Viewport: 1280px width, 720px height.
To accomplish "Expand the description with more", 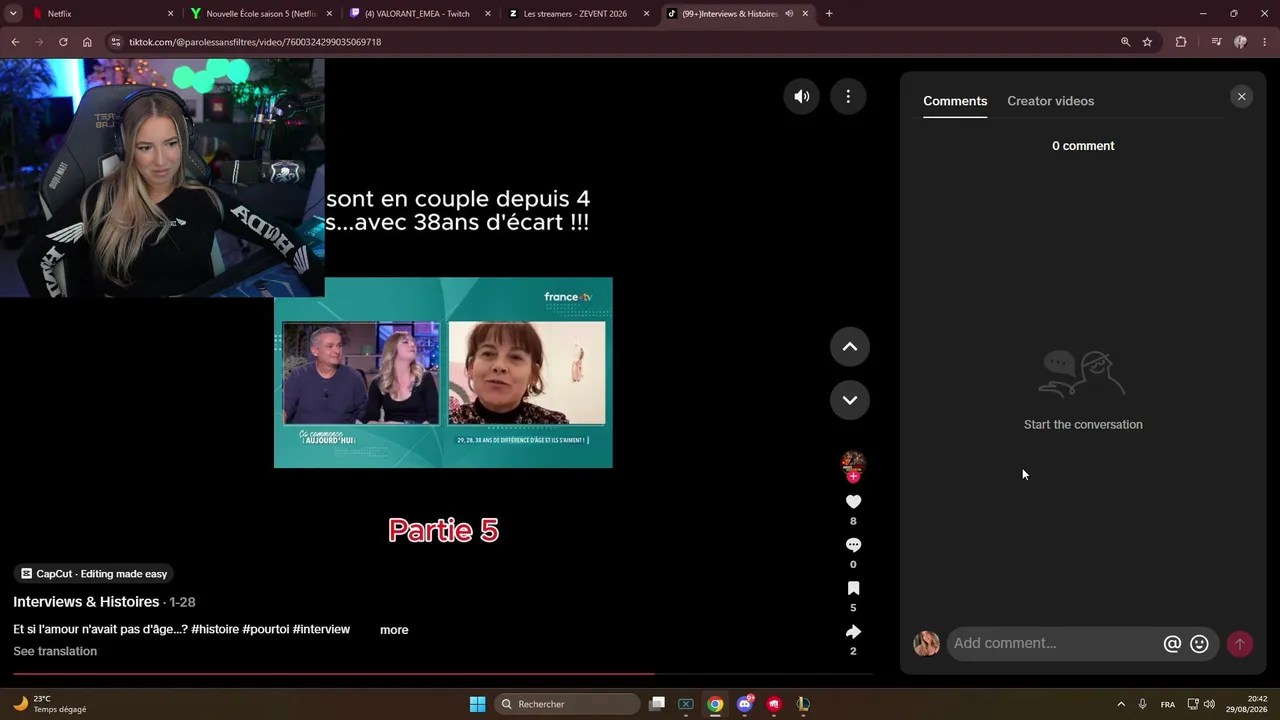I will [x=394, y=630].
